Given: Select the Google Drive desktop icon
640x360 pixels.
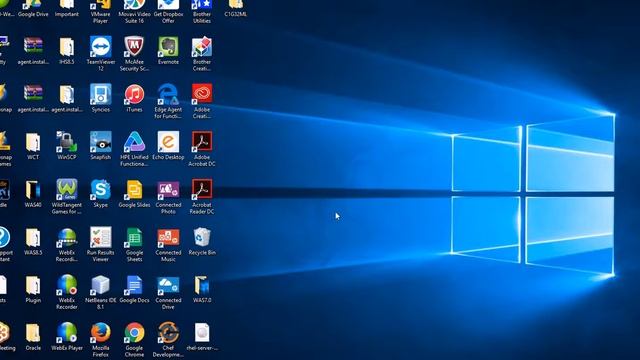Looking at the screenshot, I should (33, 4).
